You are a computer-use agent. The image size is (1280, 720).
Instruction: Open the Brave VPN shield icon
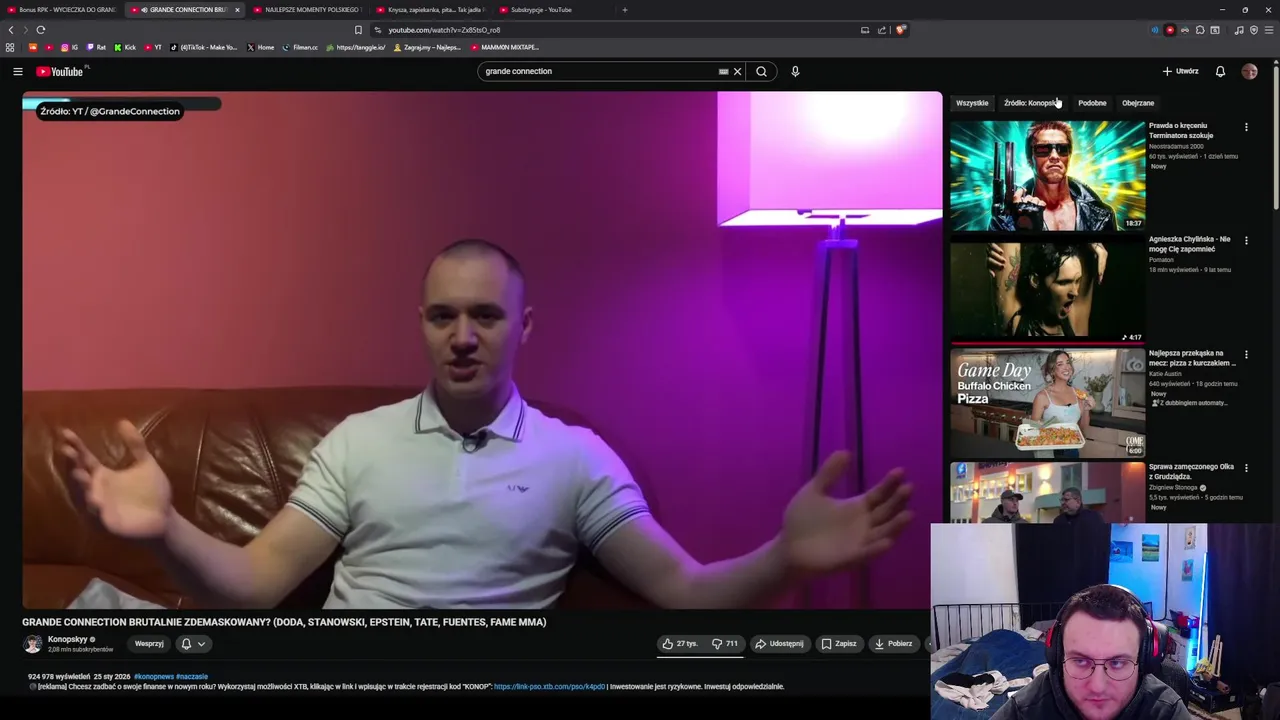[1254, 30]
